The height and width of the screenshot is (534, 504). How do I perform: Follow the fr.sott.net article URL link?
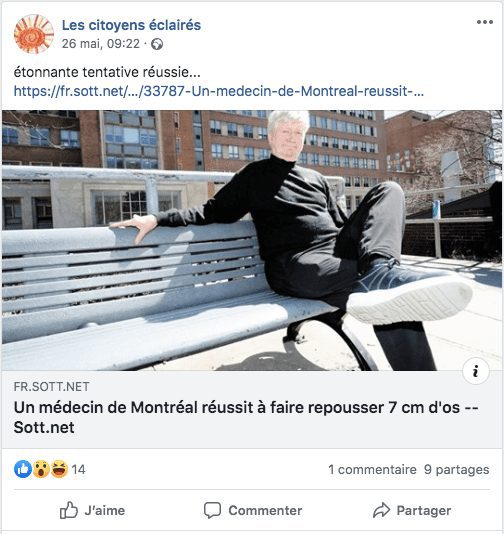pyautogui.click(x=219, y=91)
